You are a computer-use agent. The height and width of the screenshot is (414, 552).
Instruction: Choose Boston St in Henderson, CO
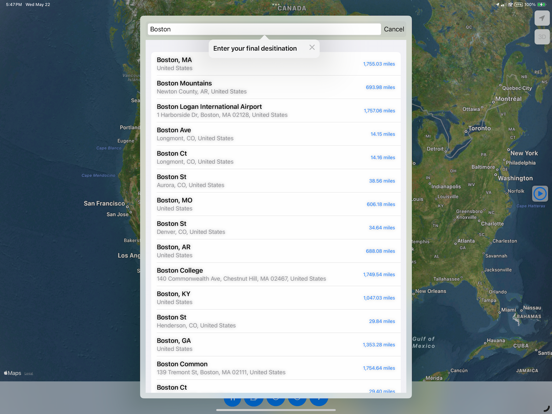[x=276, y=321]
